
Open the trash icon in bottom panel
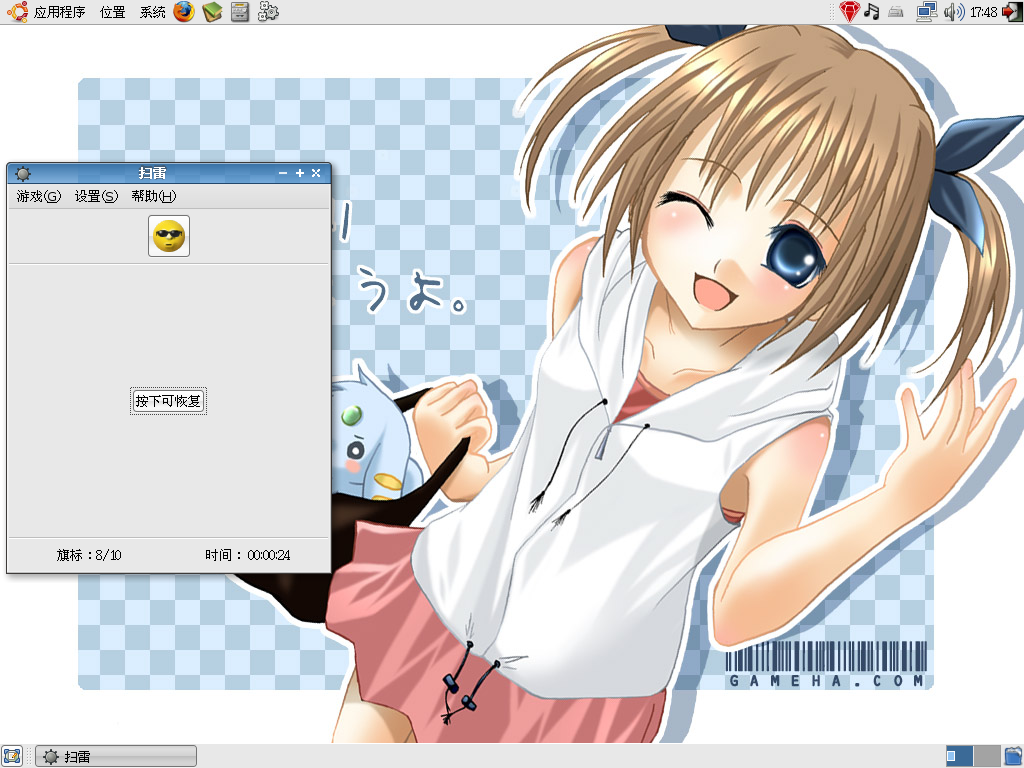tap(1014, 756)
